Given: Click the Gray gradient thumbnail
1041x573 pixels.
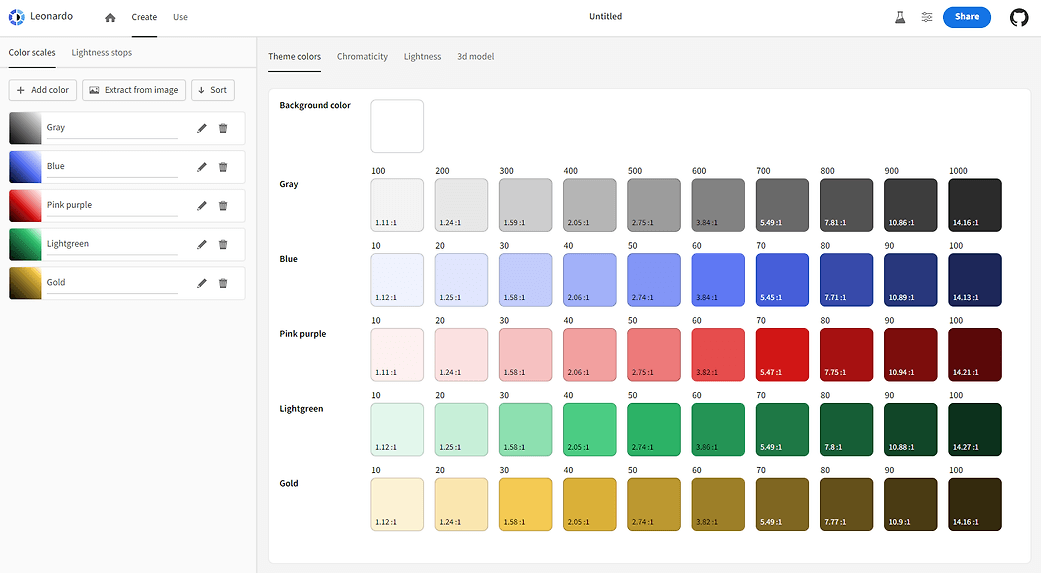Looking at the screenshot, I should coord(25,128).
